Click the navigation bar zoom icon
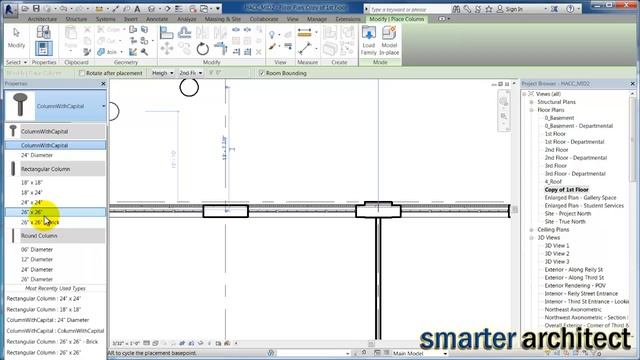Image resolution: width=640 pixels, height=360 pixels. (504, 117)
